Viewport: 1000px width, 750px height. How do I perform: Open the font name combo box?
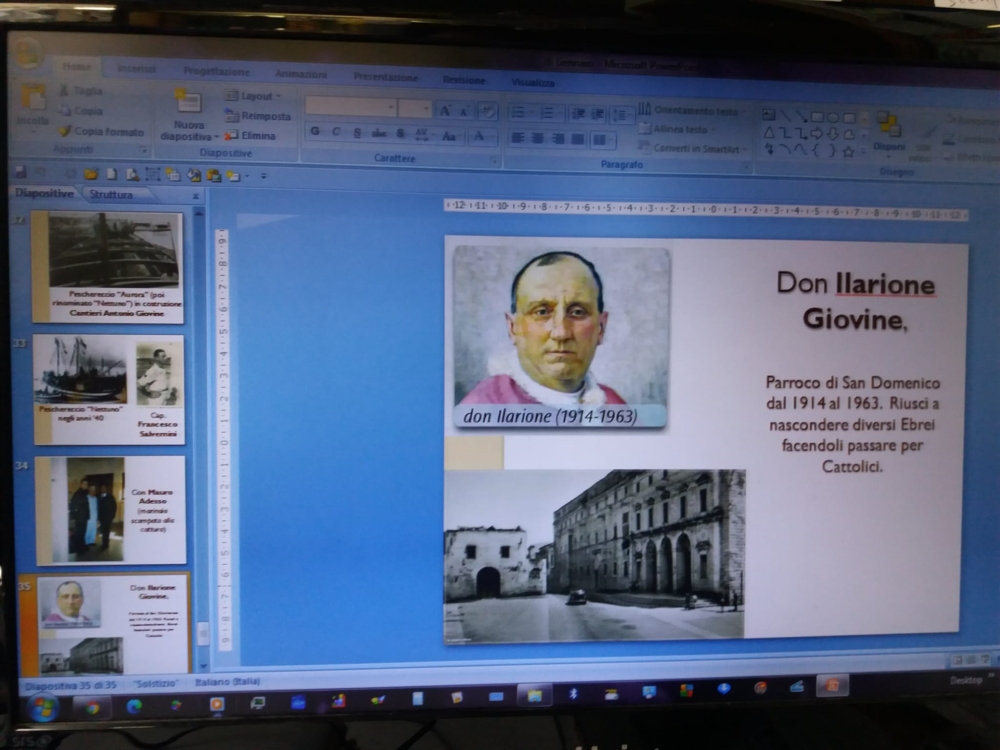pyautogui.click(x=350, y=107)
